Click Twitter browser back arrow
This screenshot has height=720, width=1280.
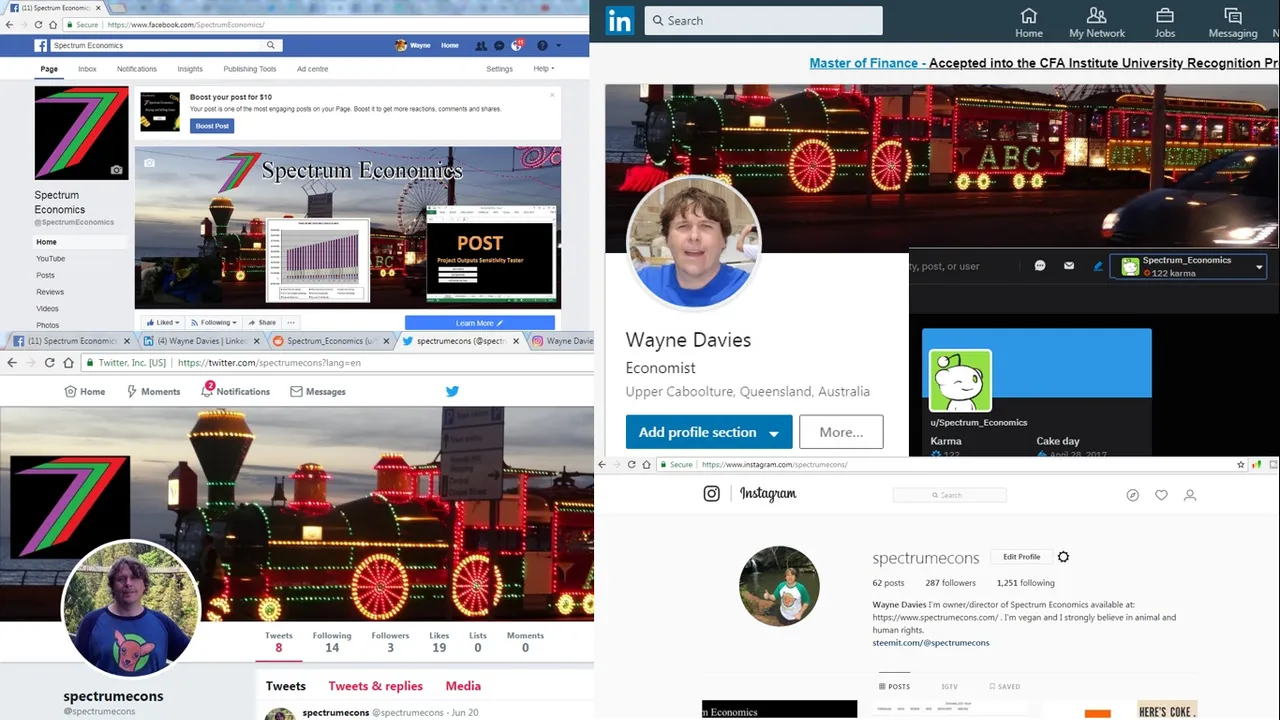[x=12, y=363]
